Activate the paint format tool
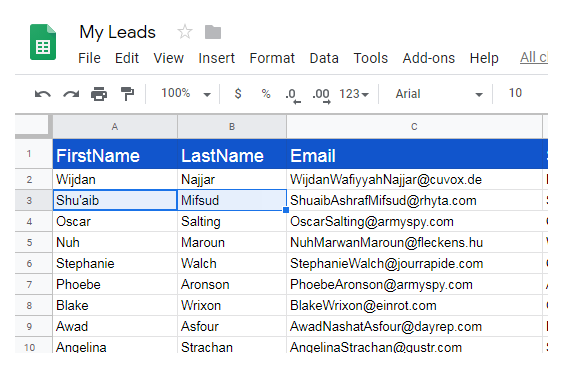Viewport: 563px width, 368px height. pyautogui.click(x=127, y=94)
